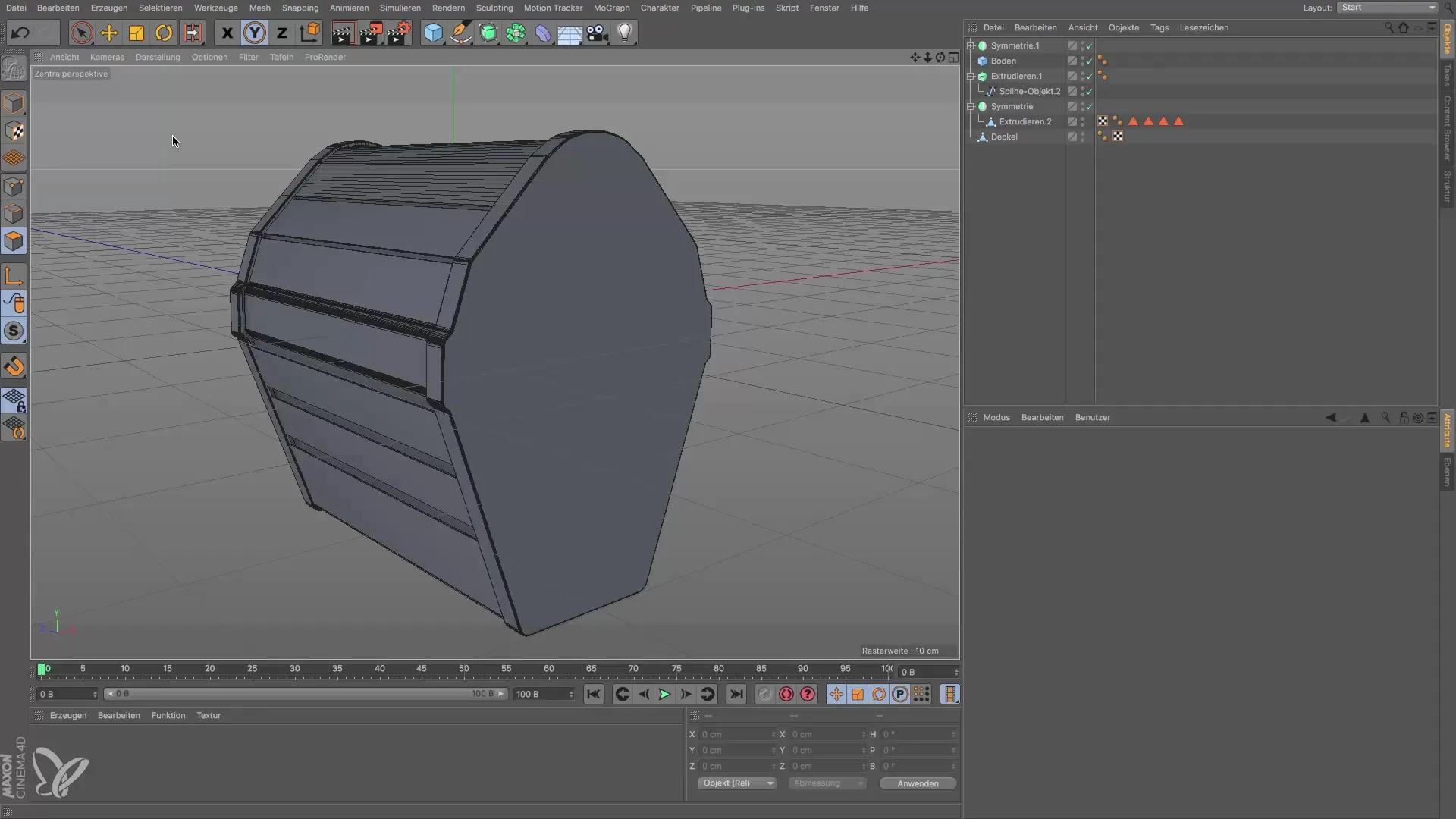Open the deformer objects icon
The image size is (1456, 819).
coord(543,33)
